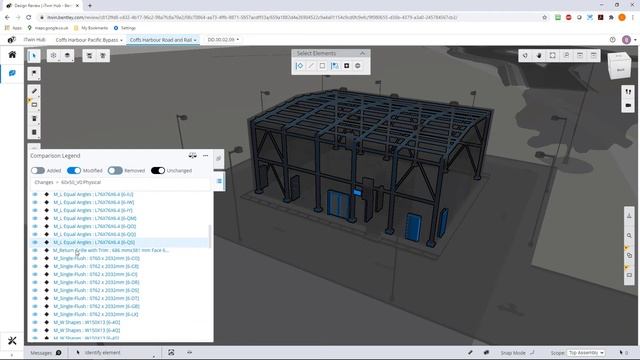Click the magnifier search icon on right toolbar
This screenshot has height=360, width=640.
pyautogui.click(x=629, y=236)
